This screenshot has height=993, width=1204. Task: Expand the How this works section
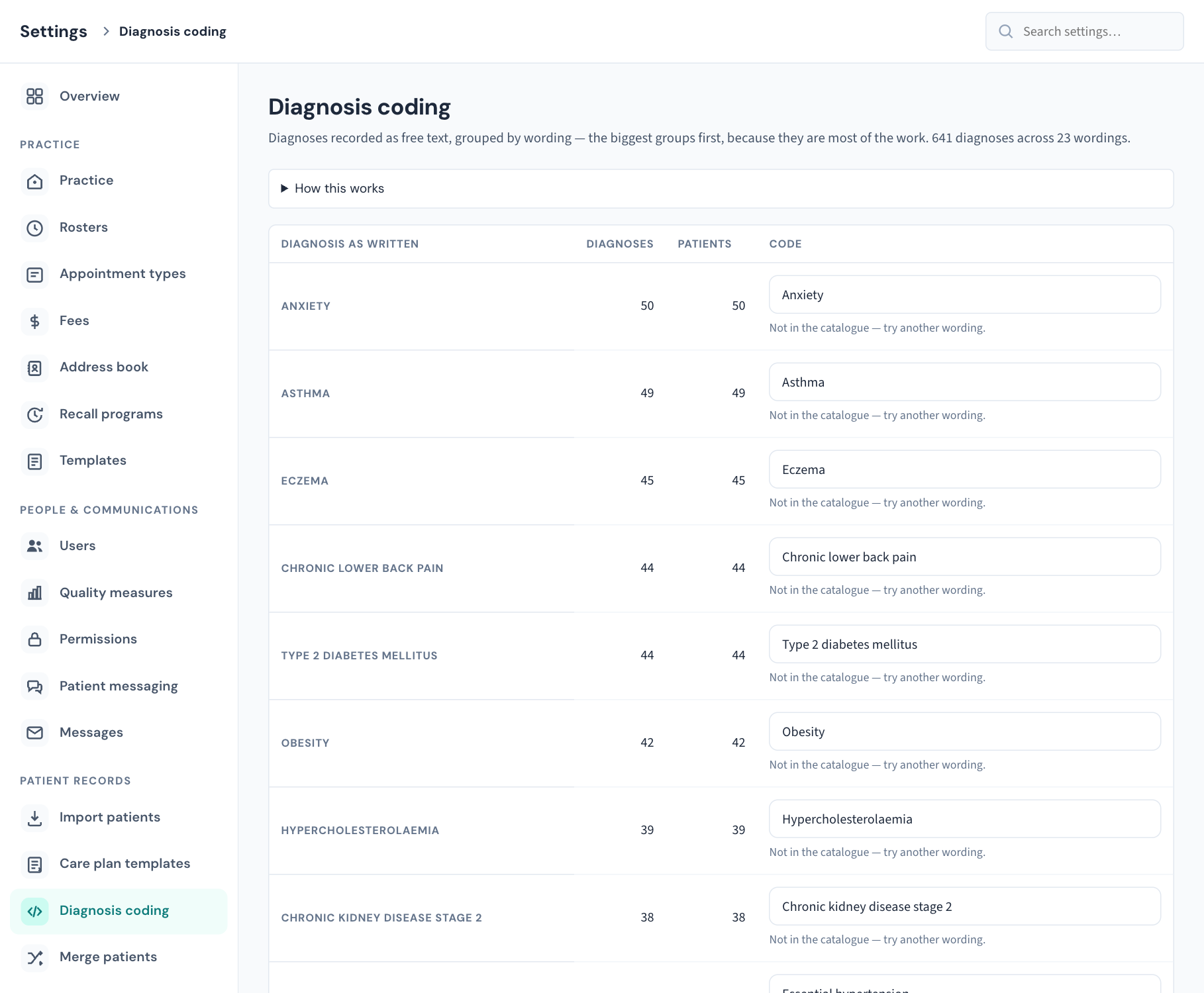pyautogui.click(x=721, y=189)
